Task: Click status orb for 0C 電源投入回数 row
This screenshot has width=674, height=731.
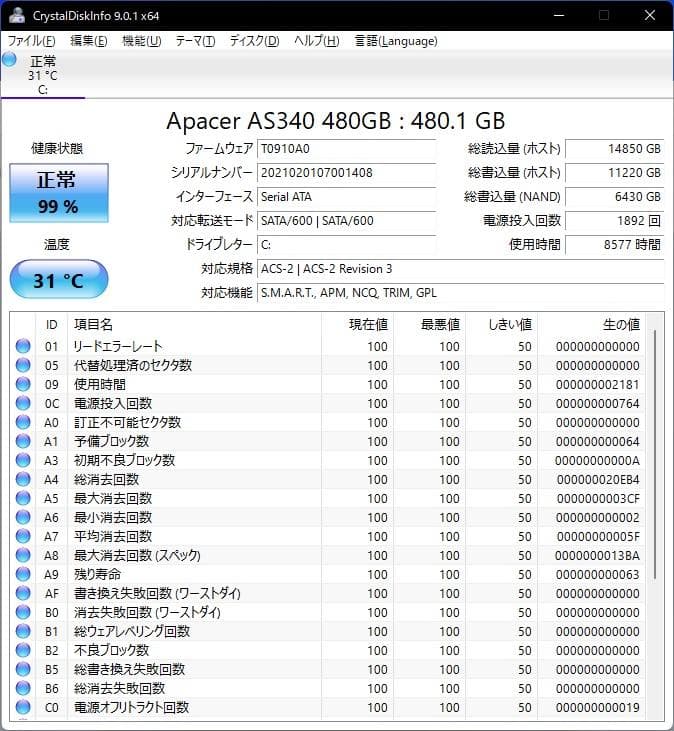Action: pos(23,403)
